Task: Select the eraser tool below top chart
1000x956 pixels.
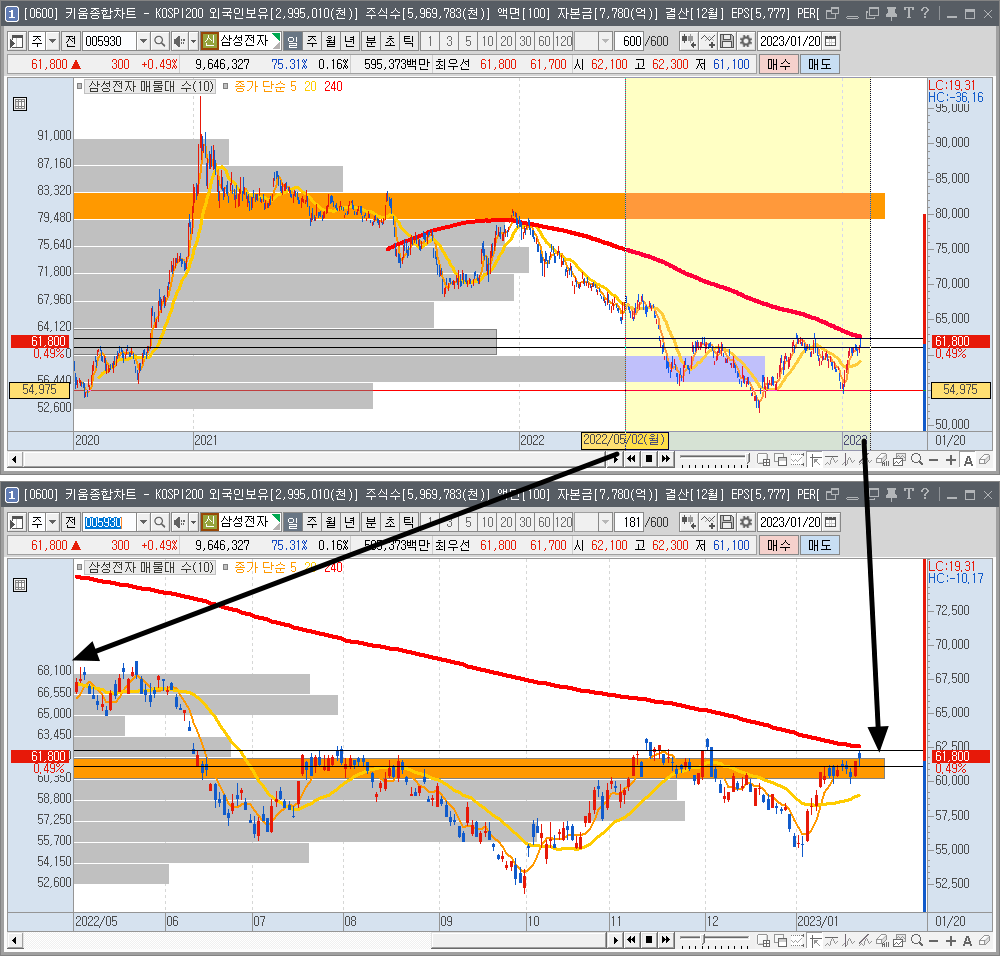Action: [985, 460]
